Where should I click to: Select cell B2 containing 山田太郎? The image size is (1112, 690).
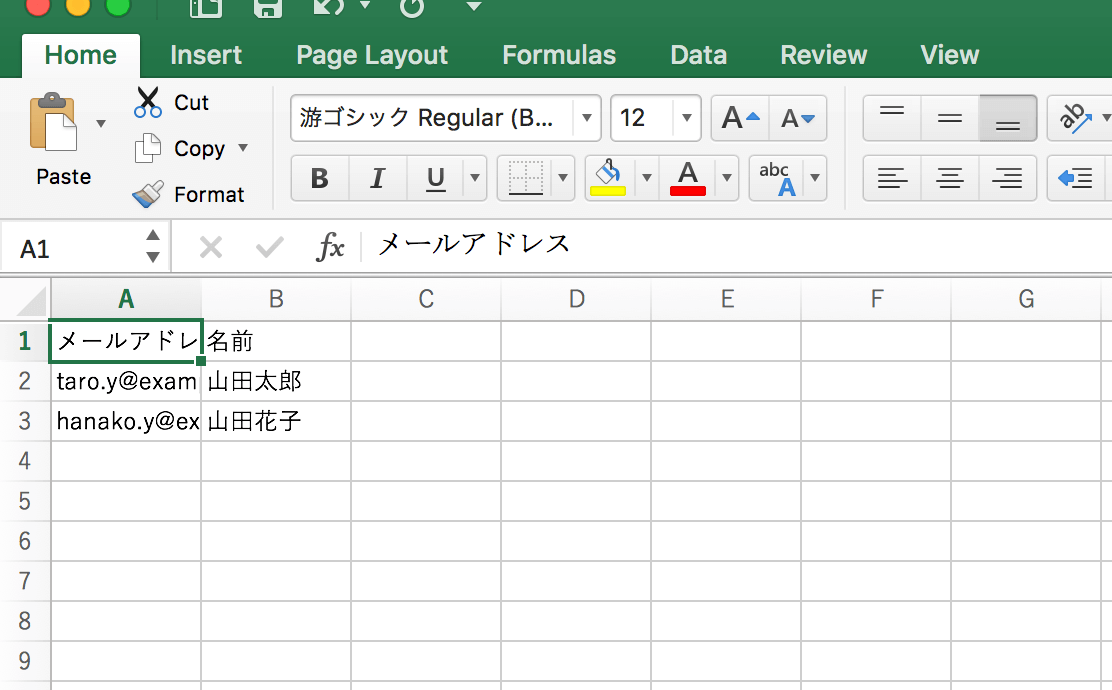pyautogui.click(x=276, y=381)
